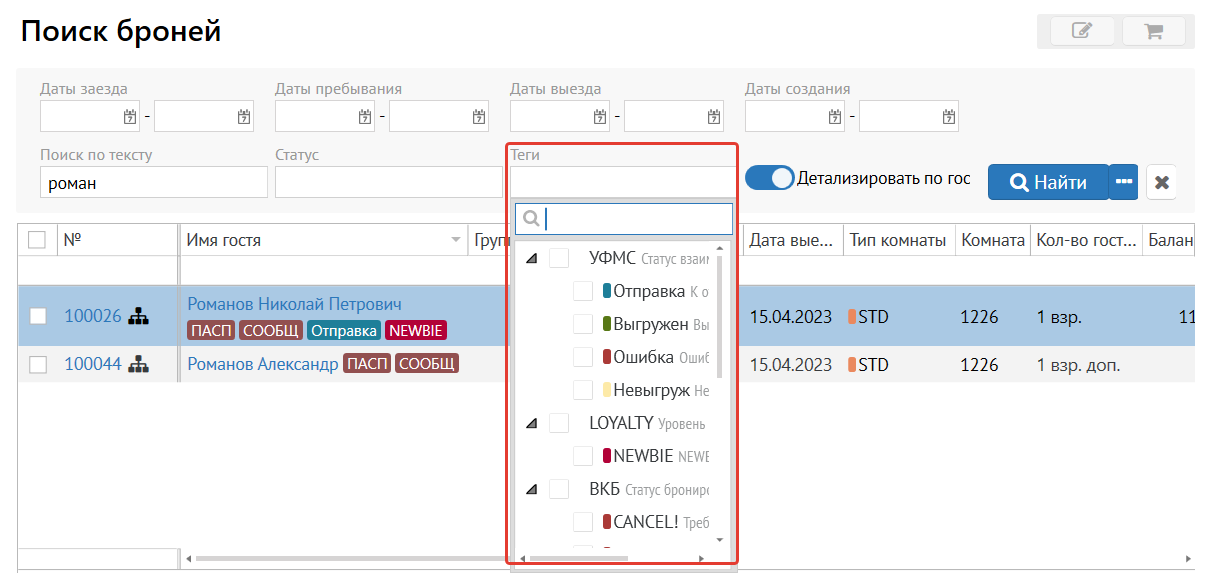Open calendar for creation end date
This screenshot has width=1214, height=573.
tap(949, 117)
